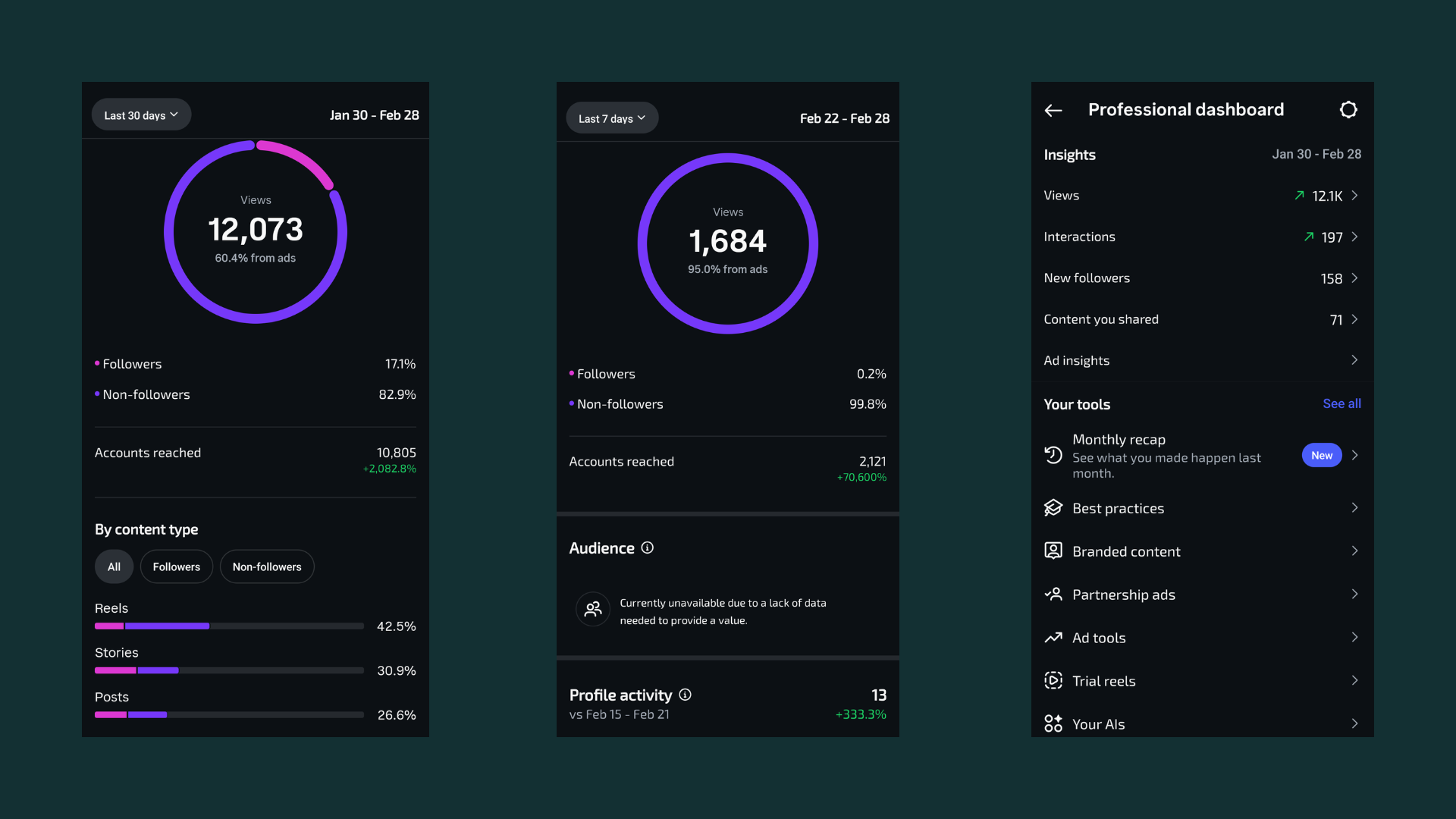Click the Branded content icon
The height and width of the screenshot is (819, 1456).
[1053, 551]
